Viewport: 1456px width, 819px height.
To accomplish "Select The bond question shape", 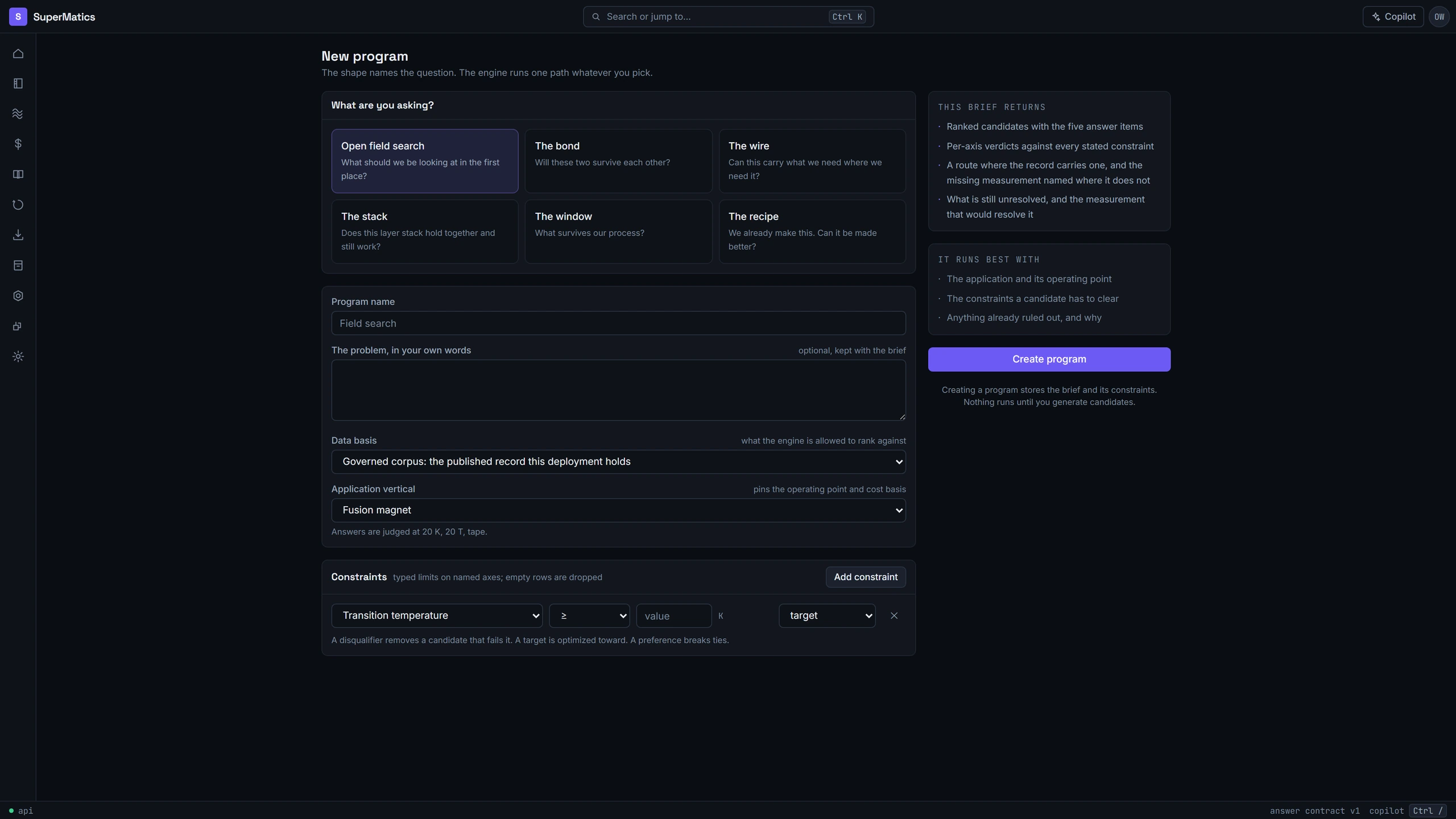I will click(x=618, y=161).
